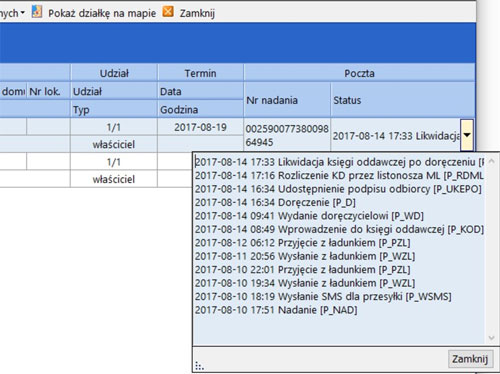The image size is (500, 374).
Task: Select the 1/1 share cell in first row
Action: 114,127
